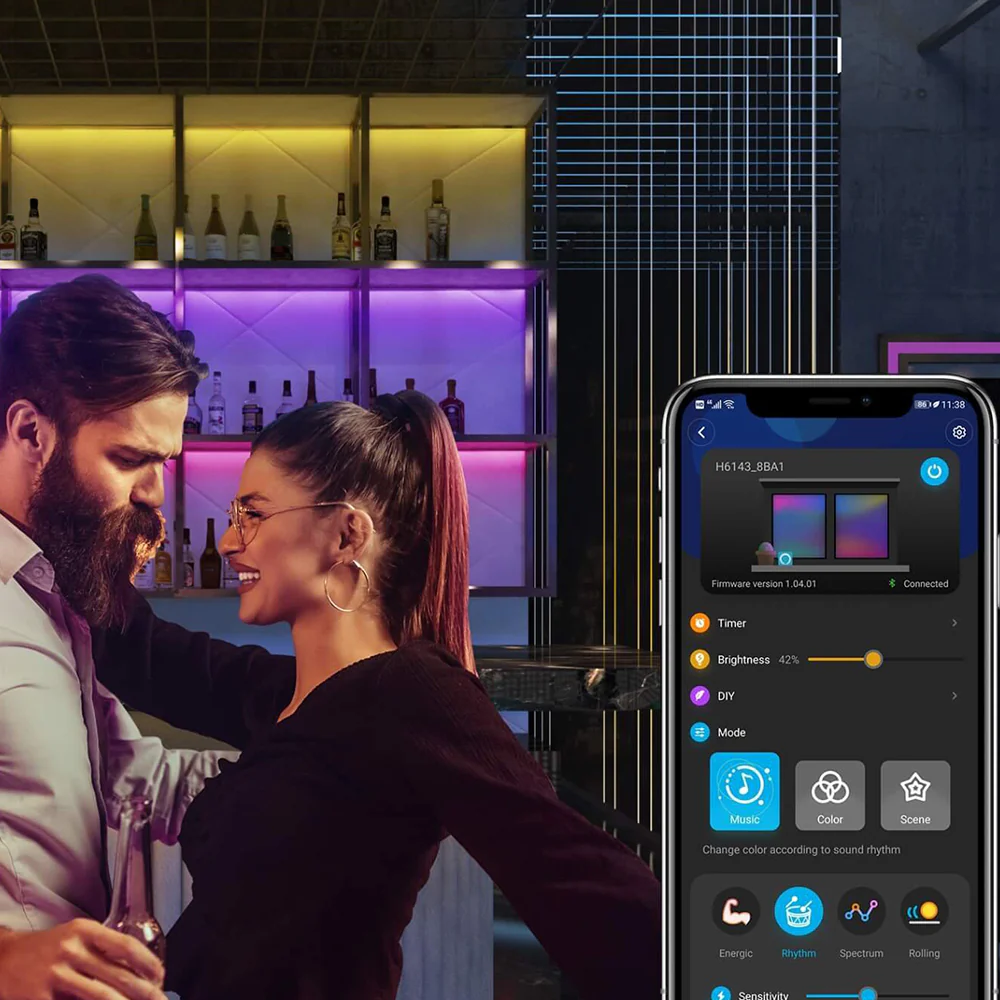Click the Bluetooth Connected status text
The height and width of the screenshot is (1000, 1000).
925,584
